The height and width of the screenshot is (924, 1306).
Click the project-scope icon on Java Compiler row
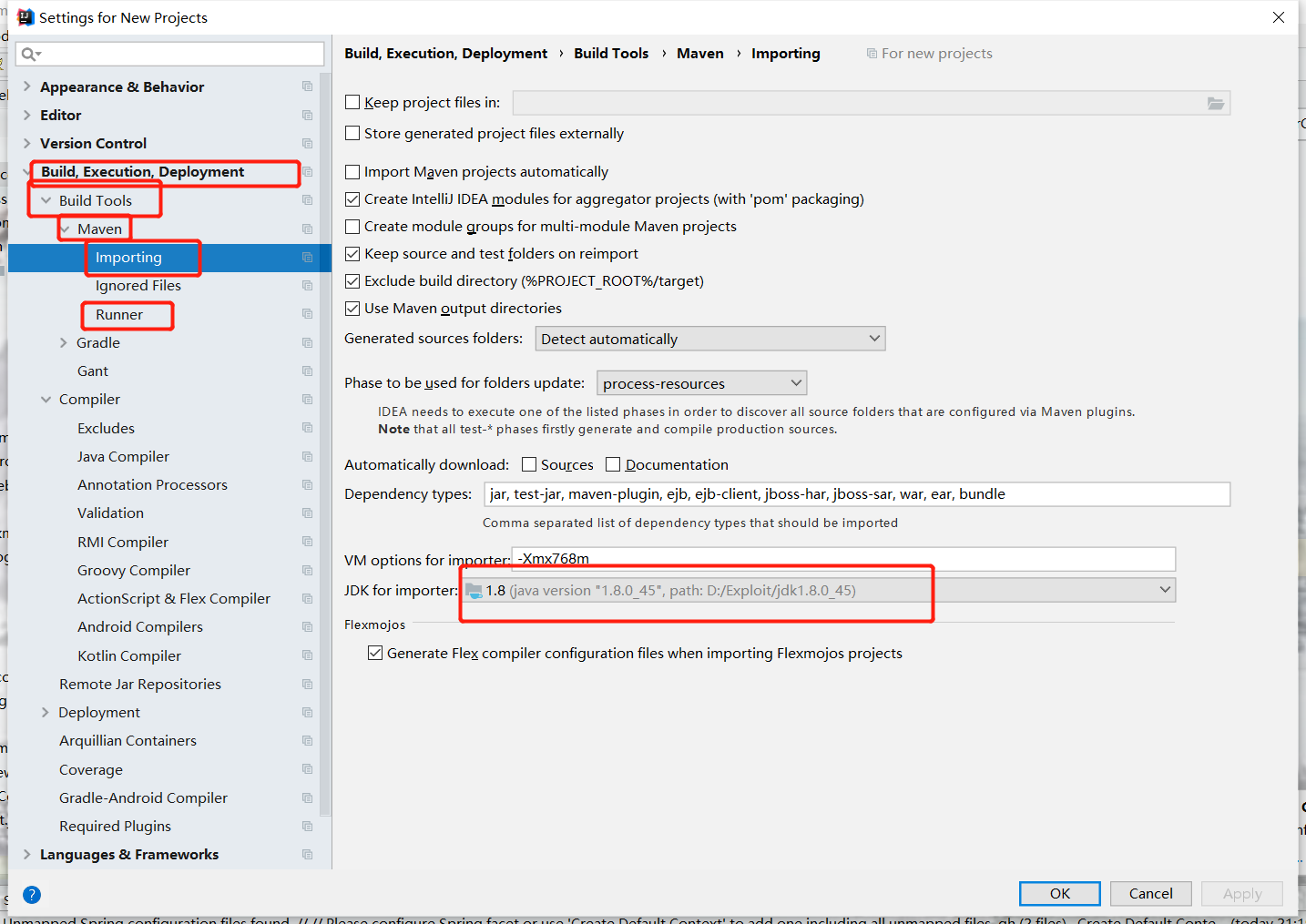pyautogui.click(x=307, y=456)
